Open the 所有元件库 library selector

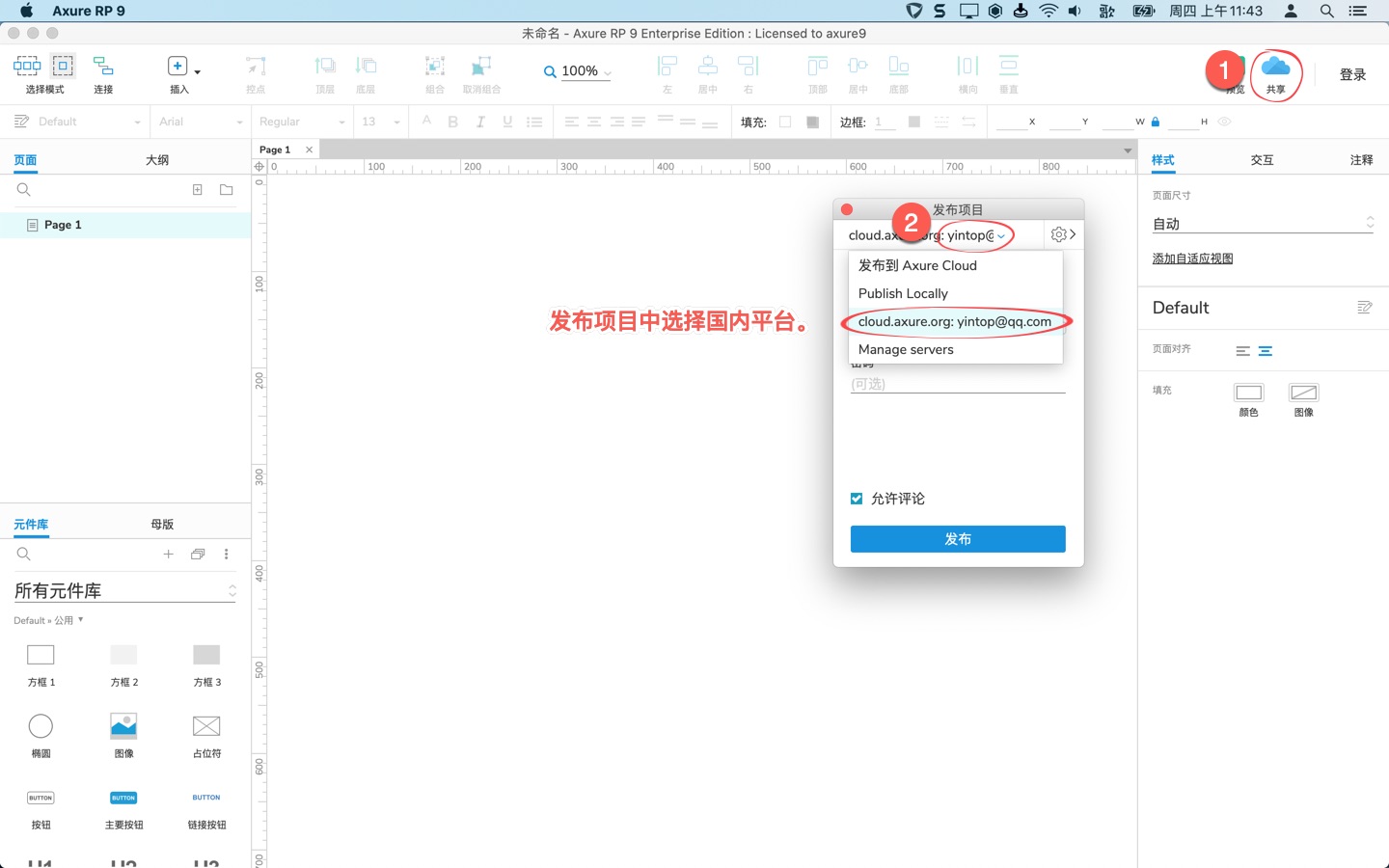[x=125, y=590]
